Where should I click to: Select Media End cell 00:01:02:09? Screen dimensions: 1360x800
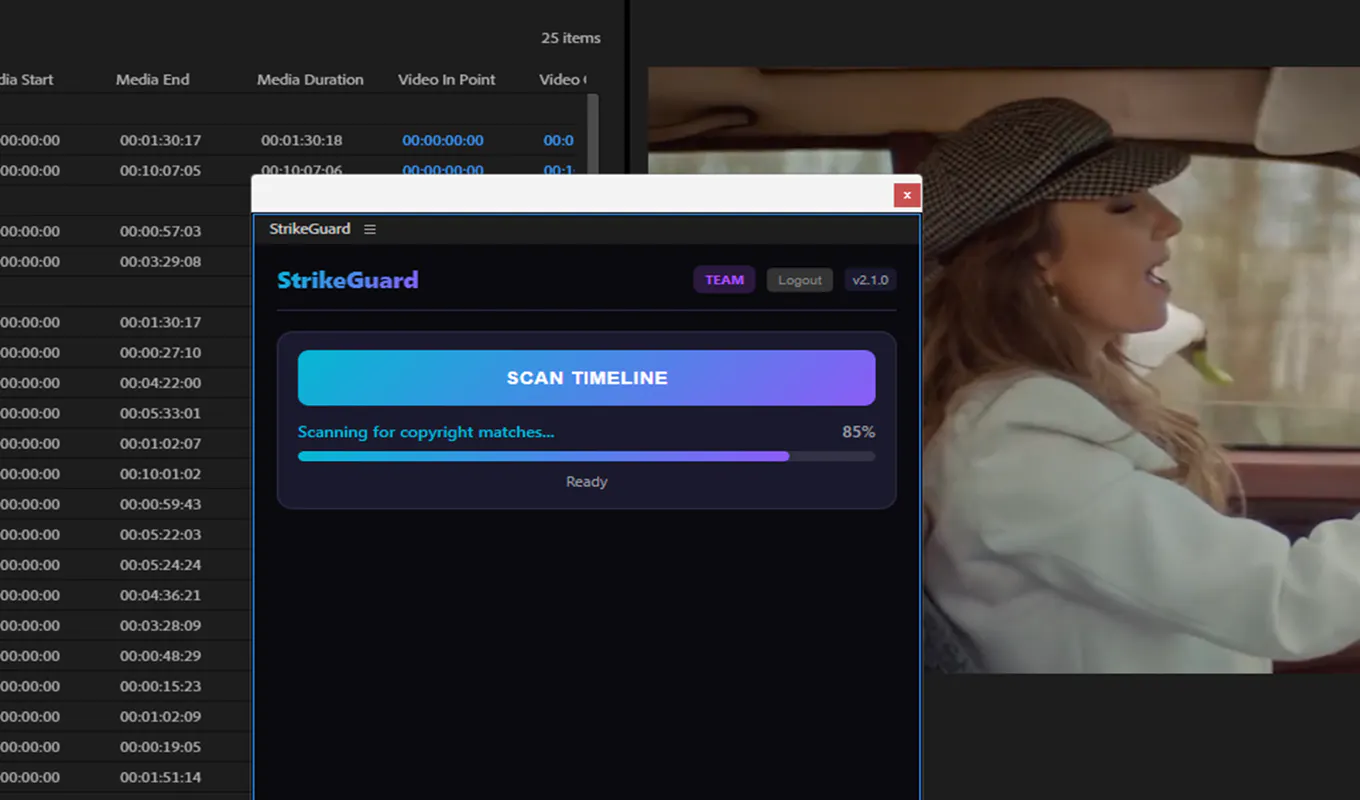pos(160,716)
